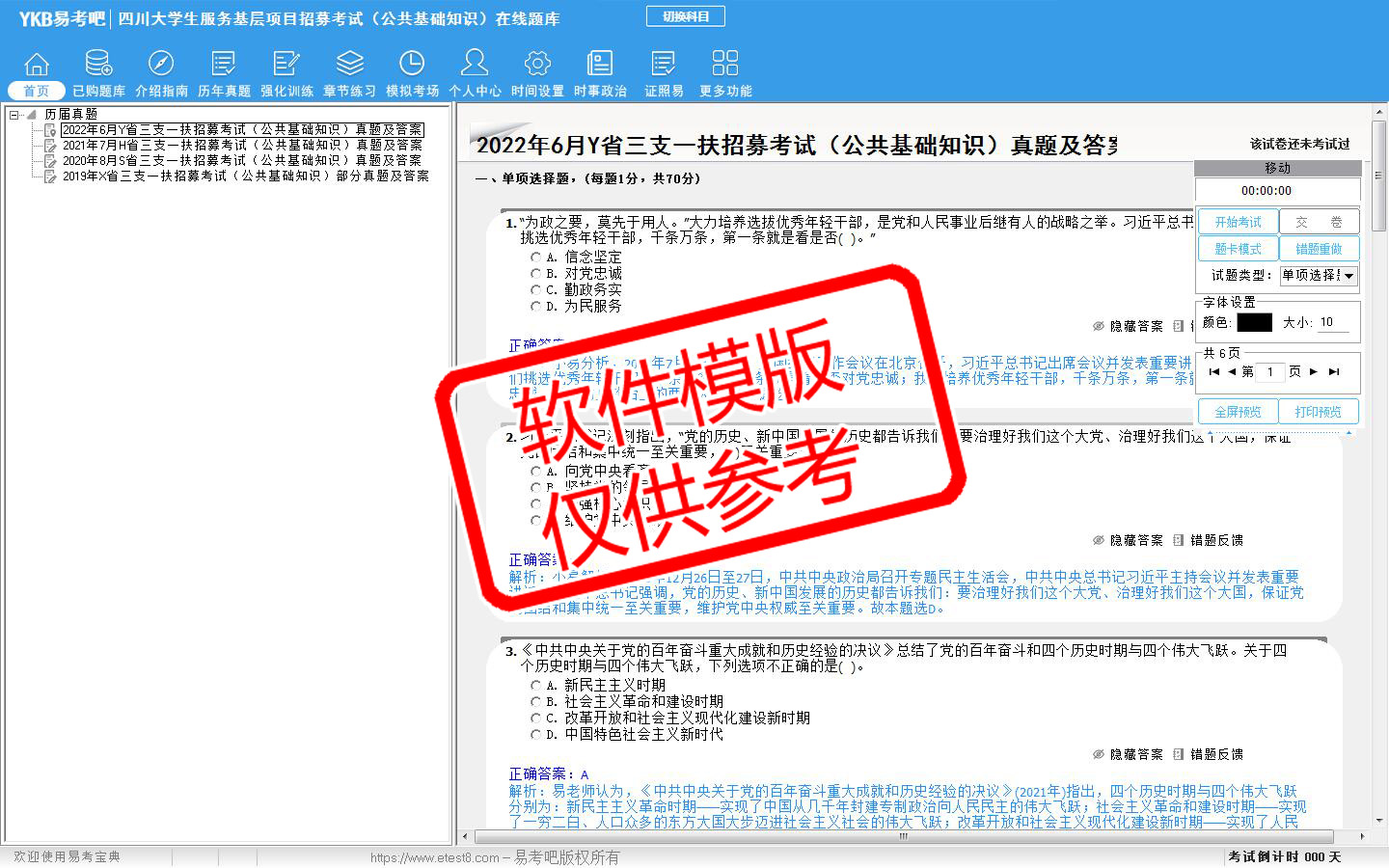Hide answer for question 2

click(x=1128, y=540)
